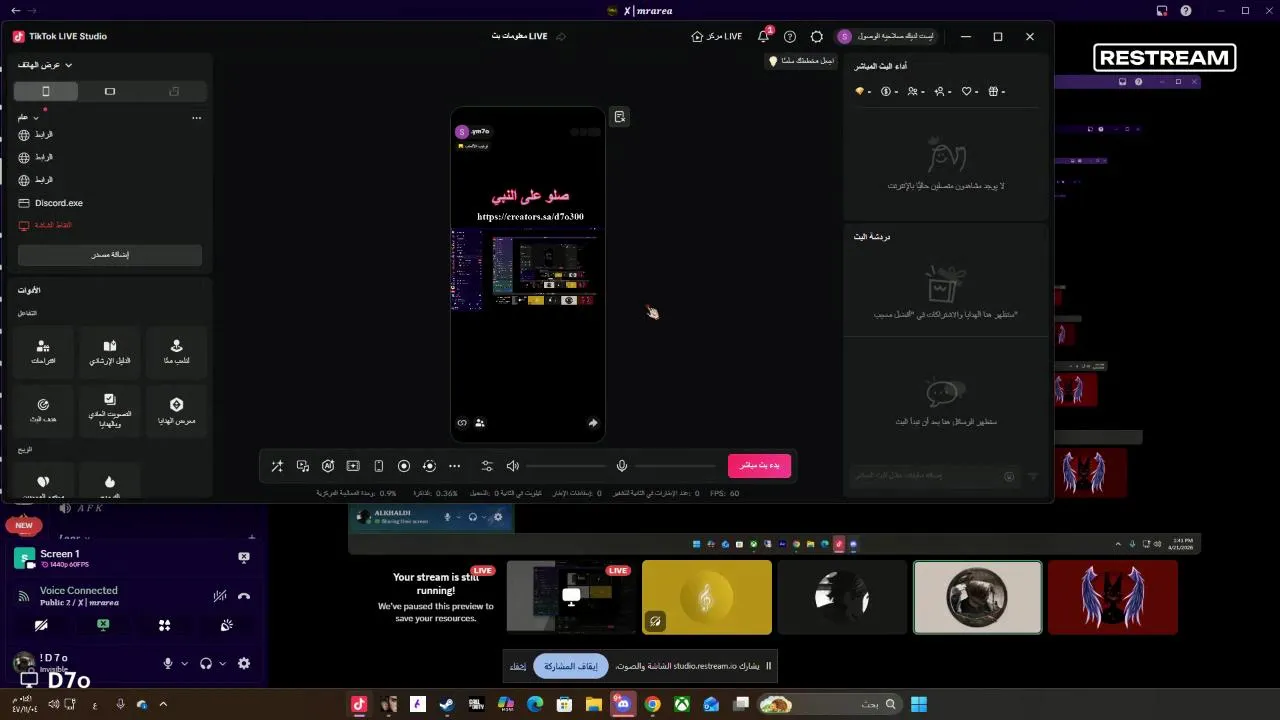Image resolution: width=1280 pixels, height=720 pixels.
Task: Open the guide book tool tile
Action: point(110,351)
